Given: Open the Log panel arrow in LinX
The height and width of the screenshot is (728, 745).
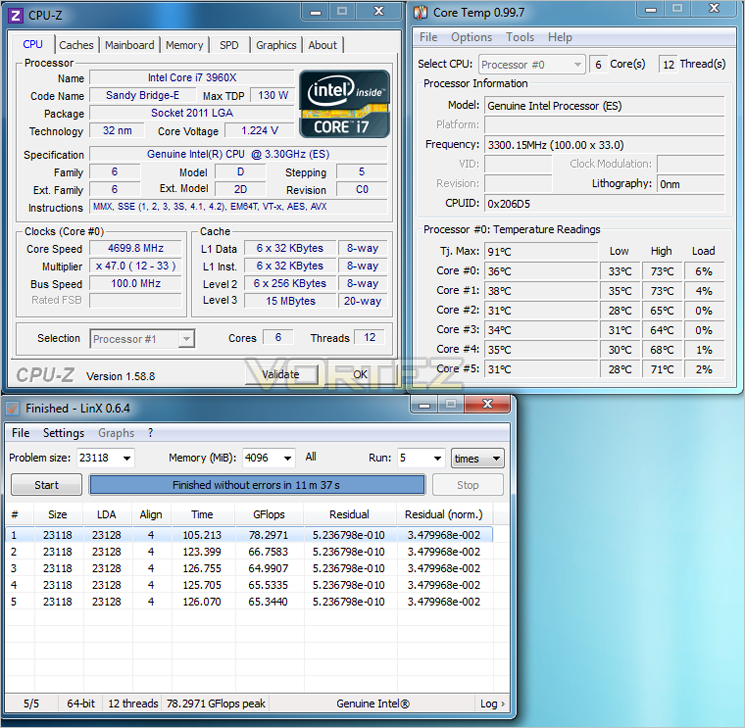Looking at the screenshot, I should point(492,703).
